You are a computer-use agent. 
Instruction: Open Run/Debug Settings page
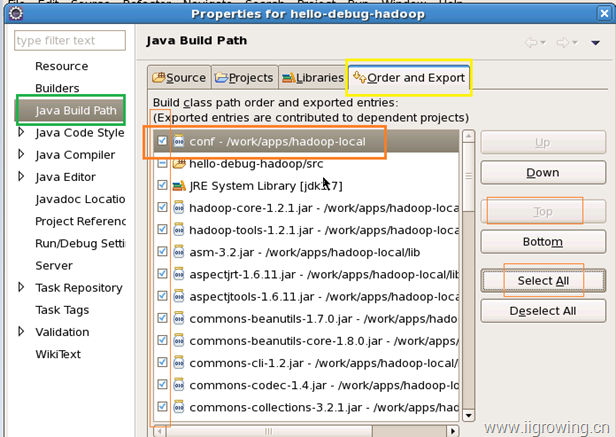point(80,243)
